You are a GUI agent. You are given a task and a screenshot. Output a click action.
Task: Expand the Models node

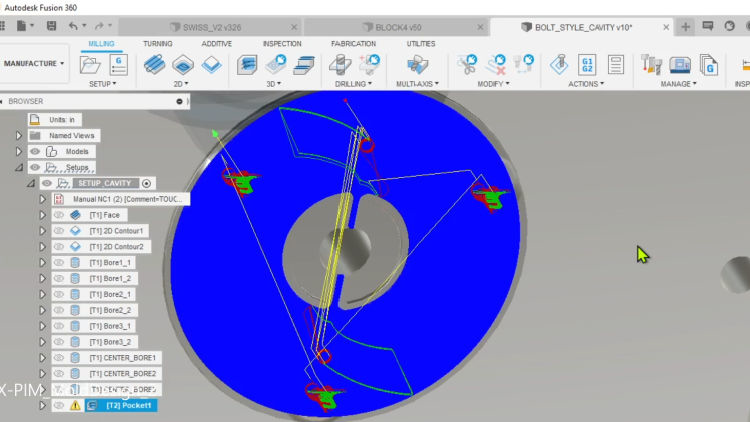19,152
